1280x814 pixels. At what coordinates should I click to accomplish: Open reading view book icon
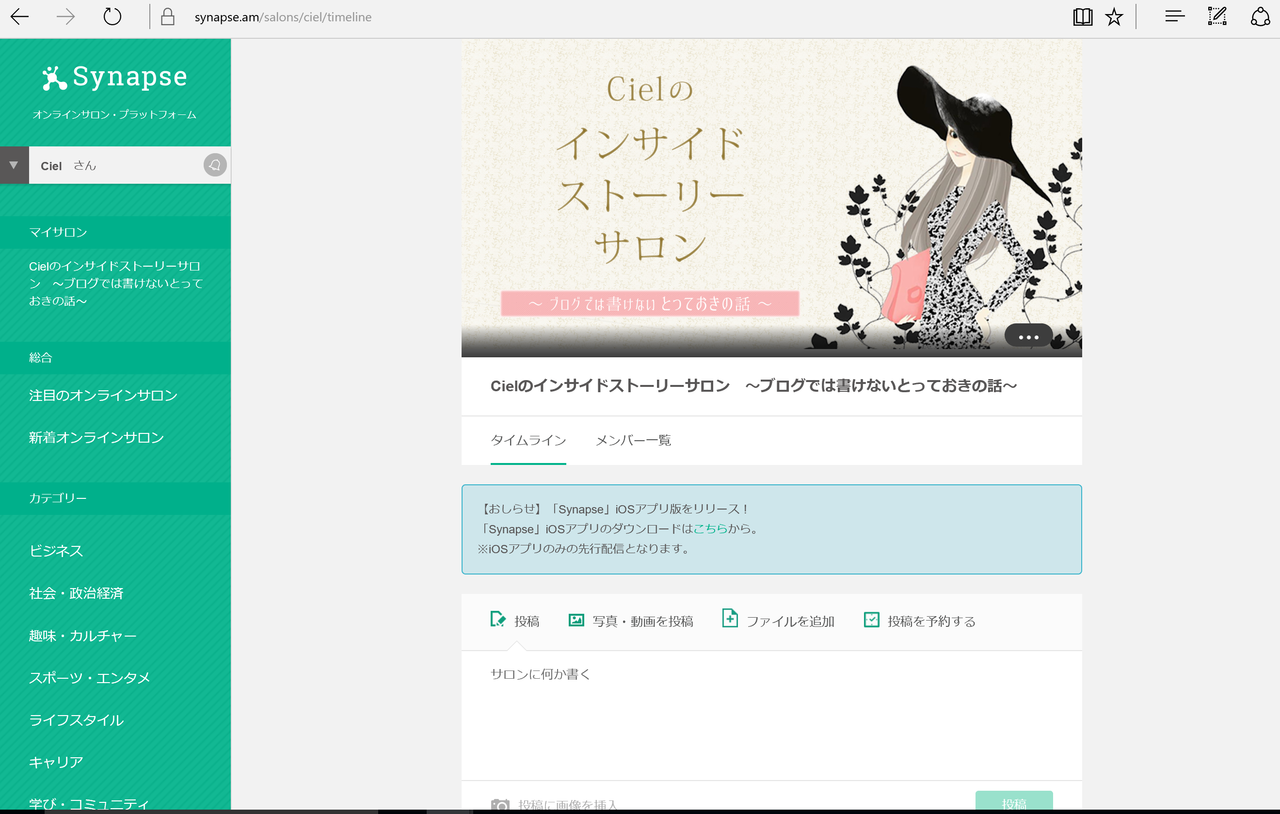click(1082, 17)
